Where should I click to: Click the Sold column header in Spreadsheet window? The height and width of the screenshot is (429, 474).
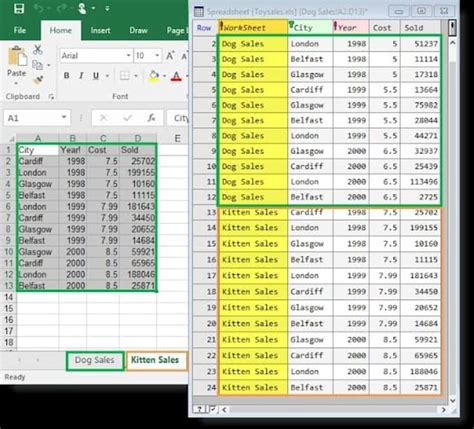[420, 28]
